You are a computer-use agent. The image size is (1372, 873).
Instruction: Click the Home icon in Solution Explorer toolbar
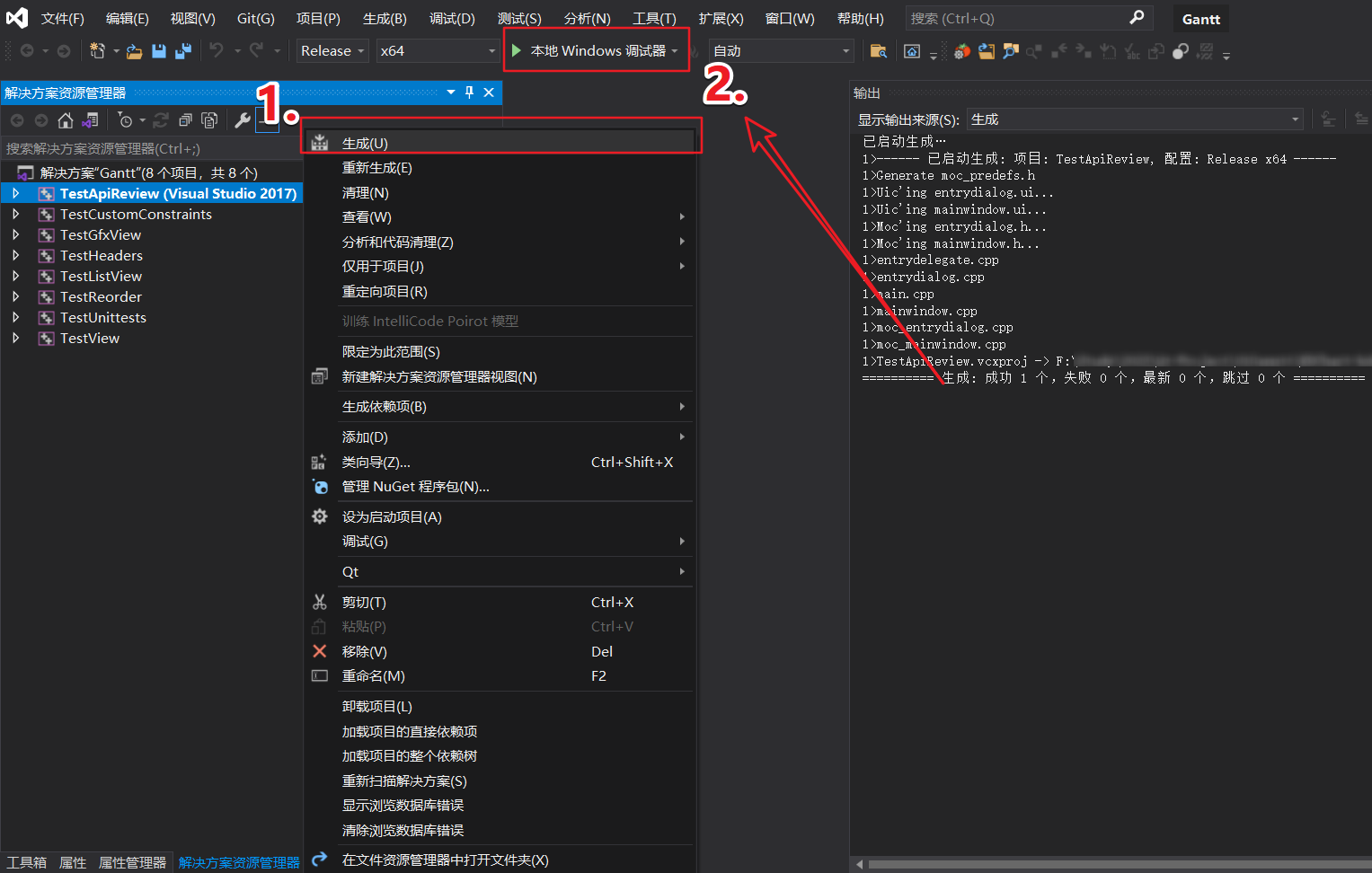pyautogui.click(x=66, y=120)
